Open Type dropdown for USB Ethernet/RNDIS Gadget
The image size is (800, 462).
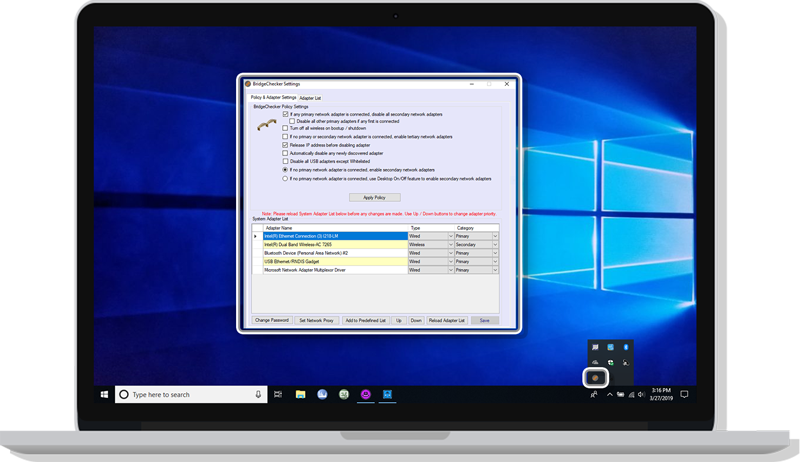click(x=451, y=262)
